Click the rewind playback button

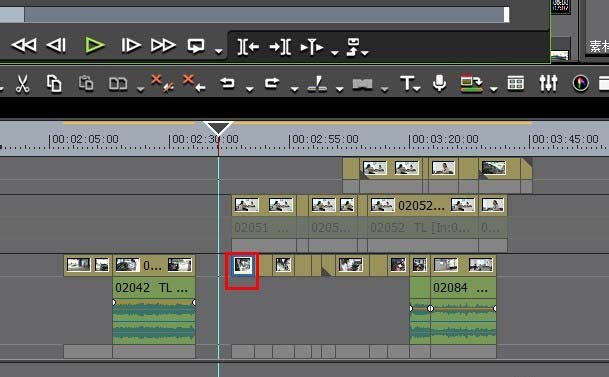point(24,45)
